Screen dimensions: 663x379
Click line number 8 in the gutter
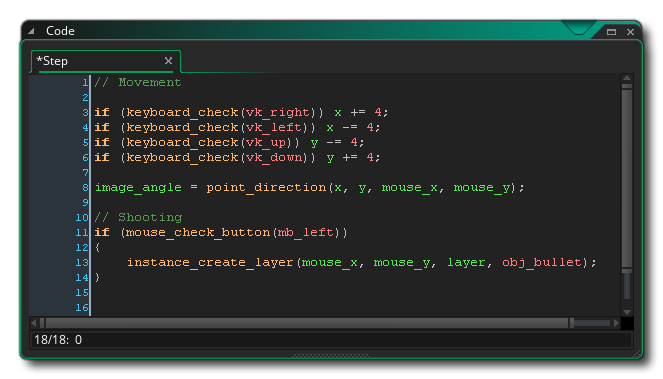[85, 187]
